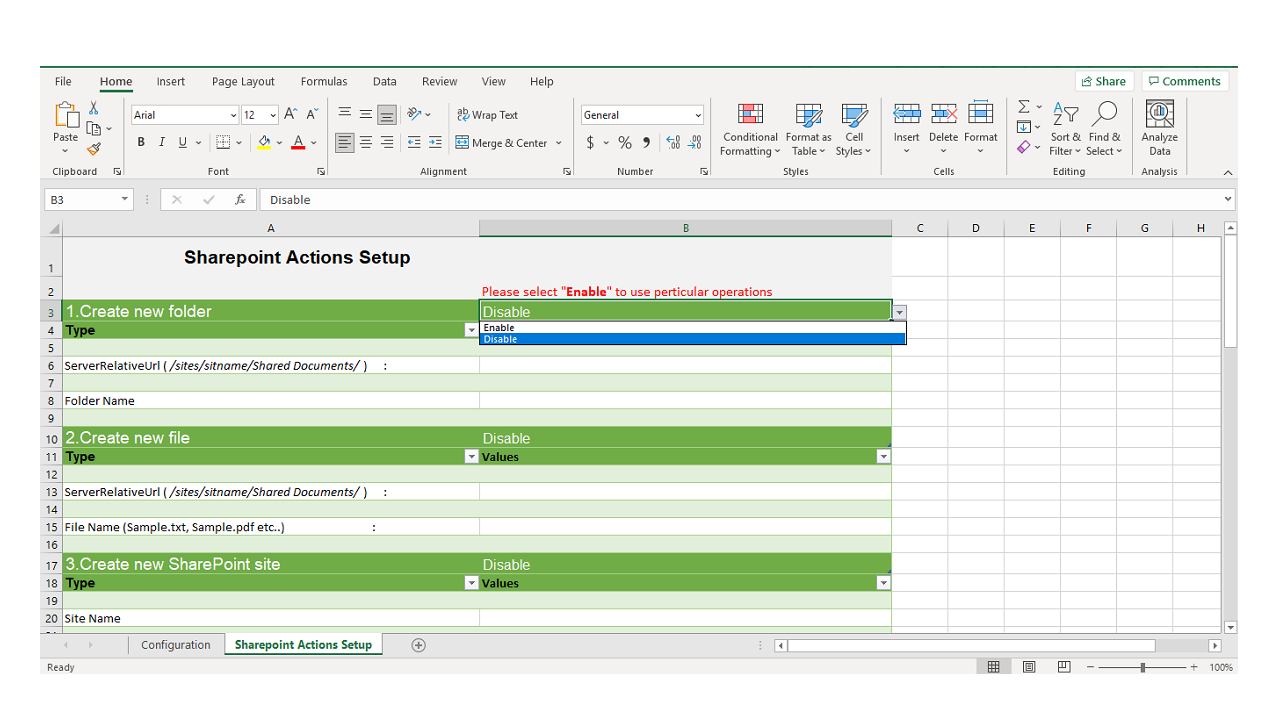Viewport: 1280px width, 720px height.
Task: Click the Share button
Action: pos(1103,82)
